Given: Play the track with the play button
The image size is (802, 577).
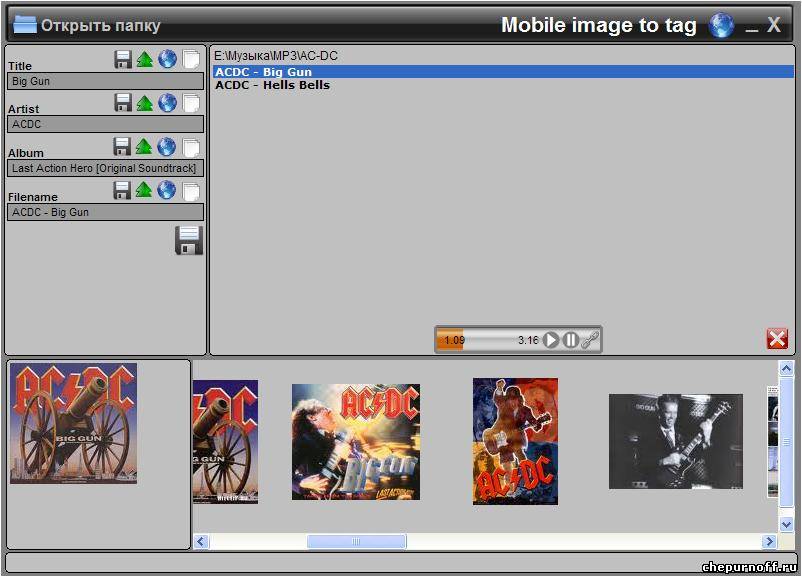Looking at the screenshot, I should pos(551,340).
